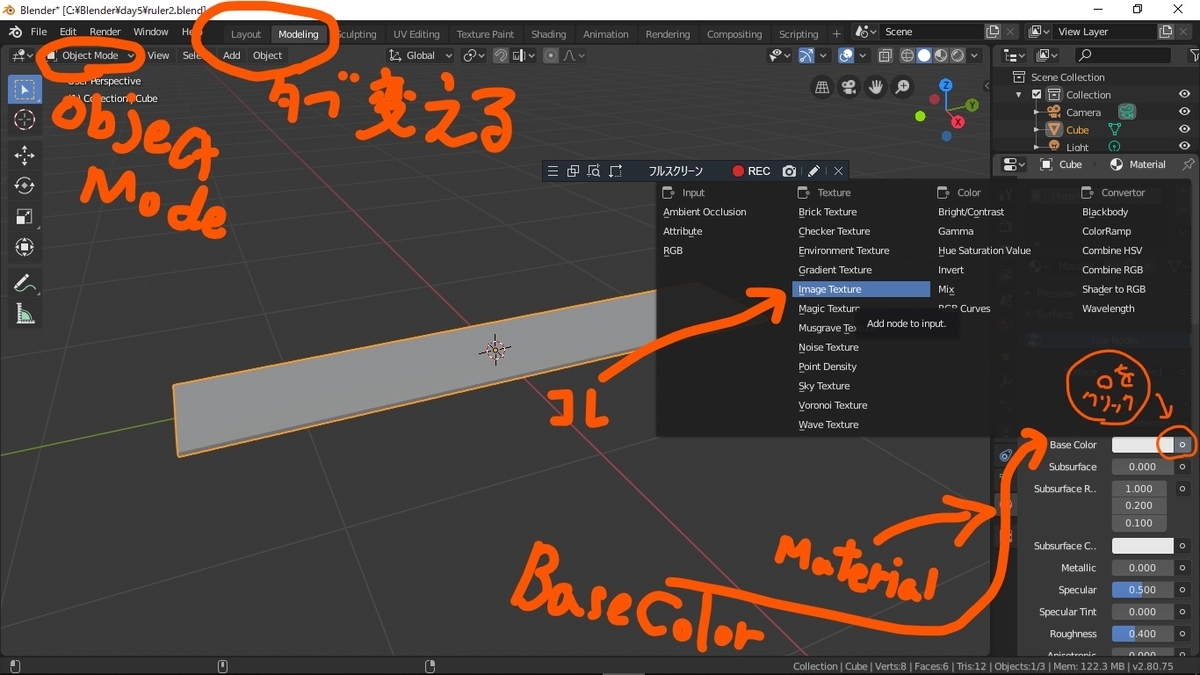Viewport: 1200px width, 675px height.
Task: Add a new workspace with plus icon
Action: [837, 34]
